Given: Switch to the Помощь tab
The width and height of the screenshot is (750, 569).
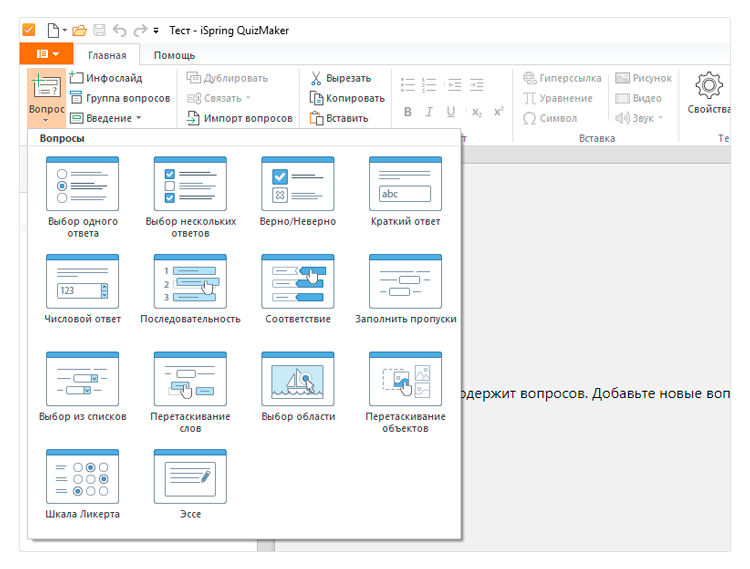Looking at the screenshot, I should pos(175,55).
